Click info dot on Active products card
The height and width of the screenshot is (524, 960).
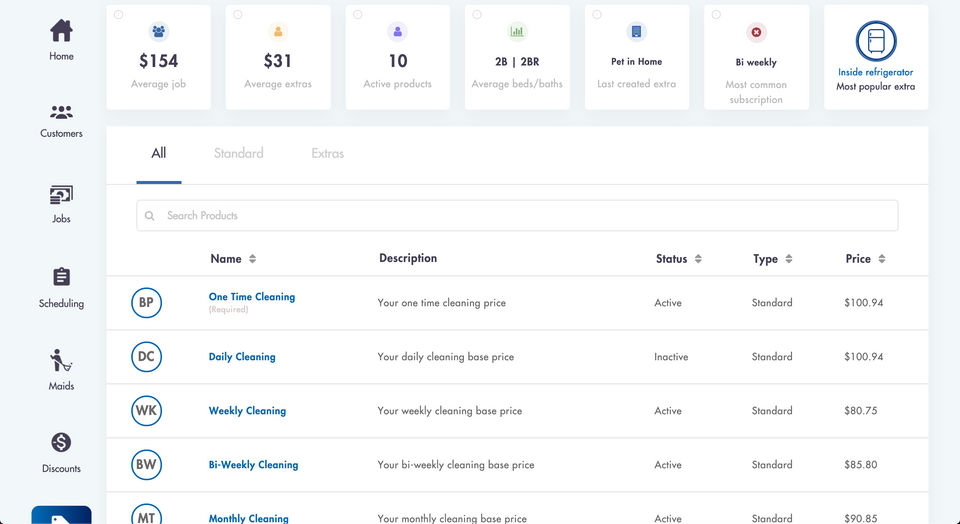(358, 15)
